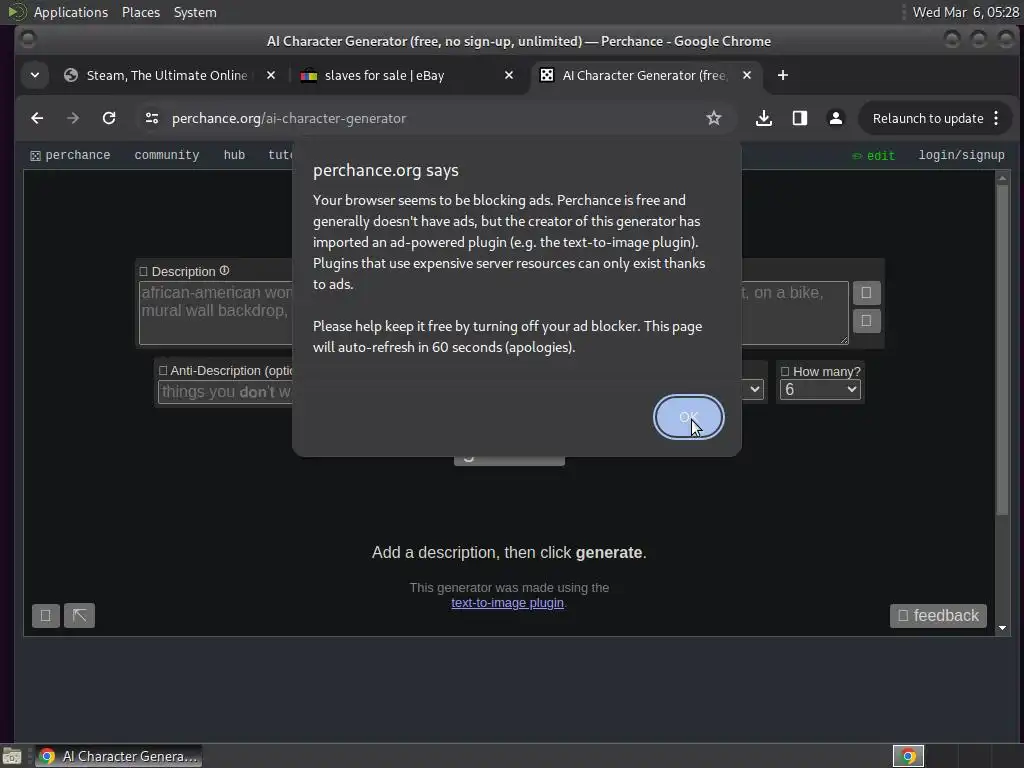Click OK in the perchance.org dialog

(688, 417)
